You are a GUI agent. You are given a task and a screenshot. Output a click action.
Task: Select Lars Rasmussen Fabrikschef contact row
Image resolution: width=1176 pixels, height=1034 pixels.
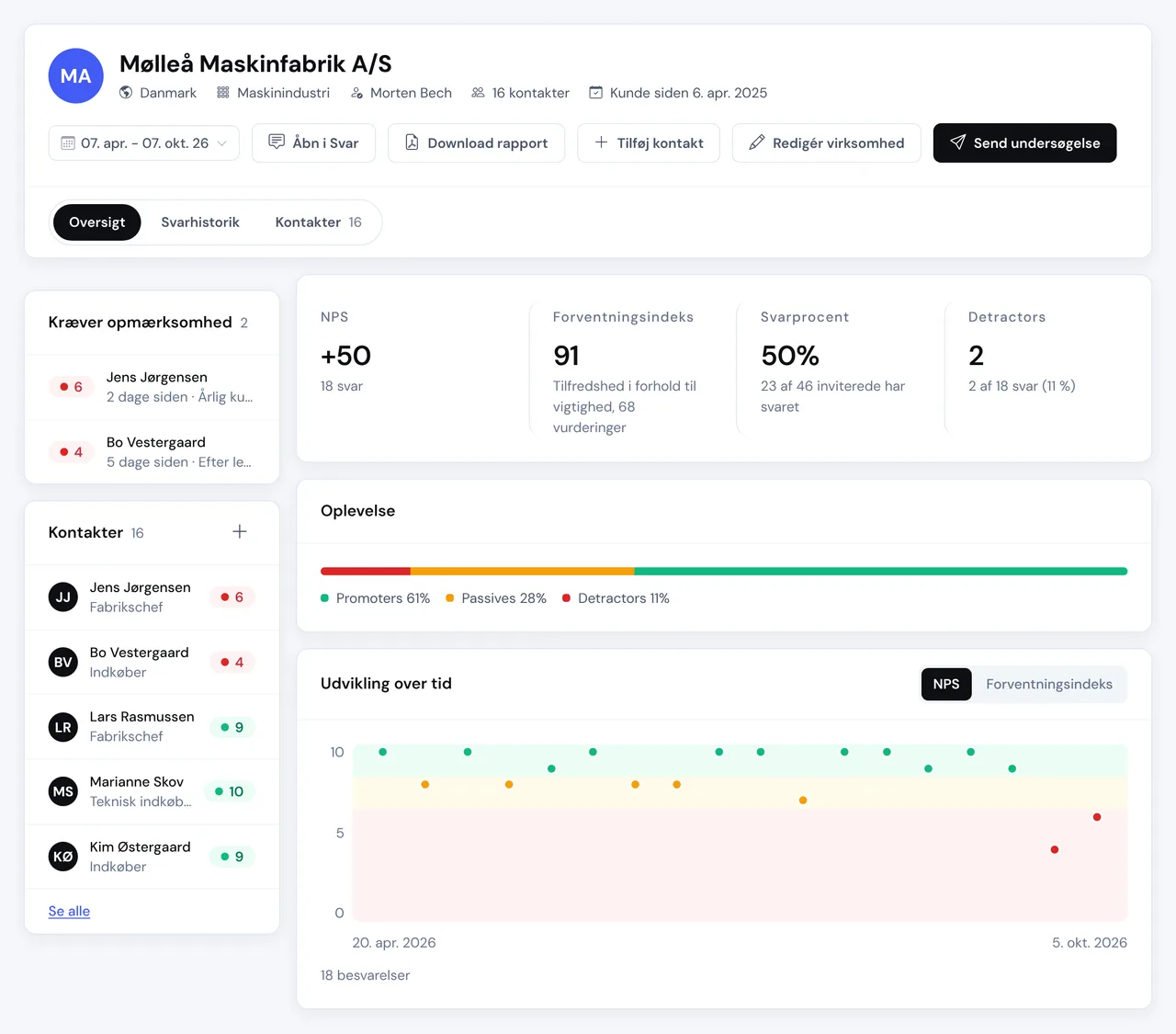pyautogui.click(x=153, y=727)
